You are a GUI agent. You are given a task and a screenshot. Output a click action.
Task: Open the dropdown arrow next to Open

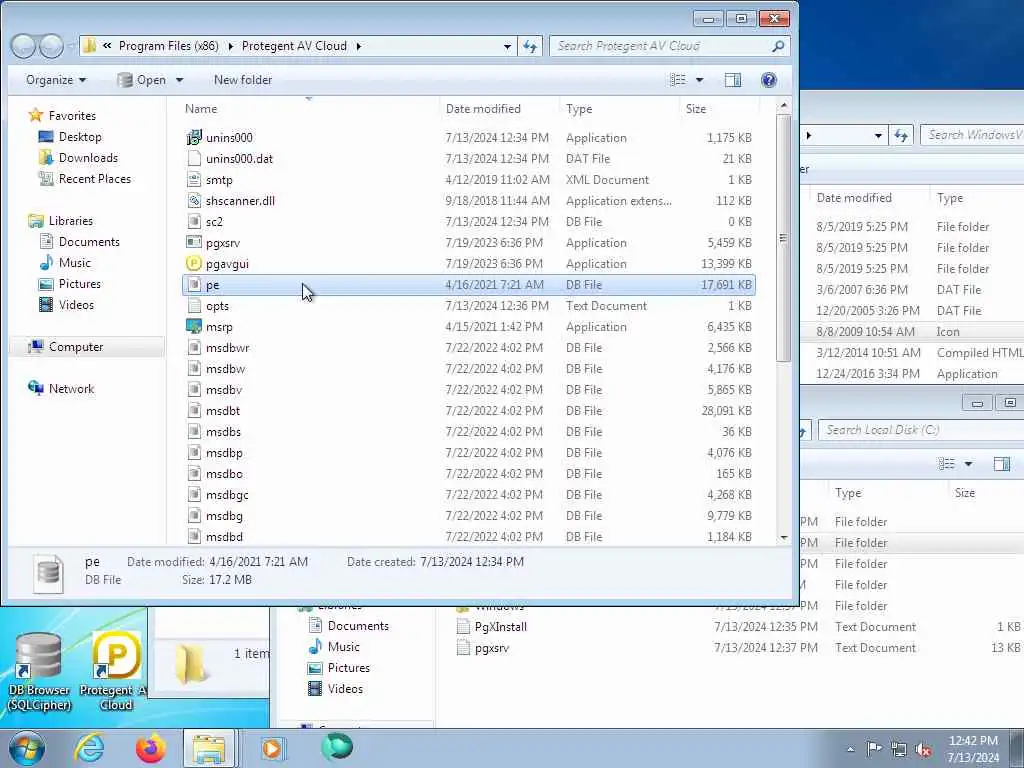tap(180, 80)
